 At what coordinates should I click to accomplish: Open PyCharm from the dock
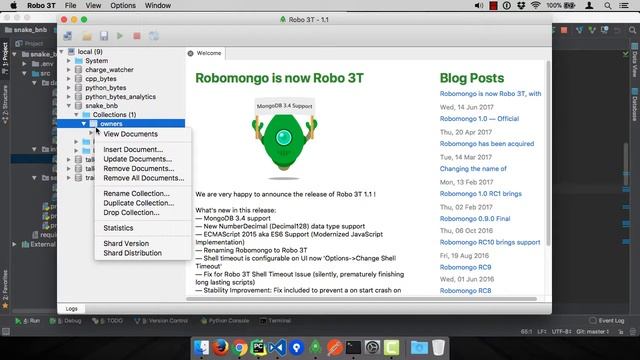[x=258, y=348]
